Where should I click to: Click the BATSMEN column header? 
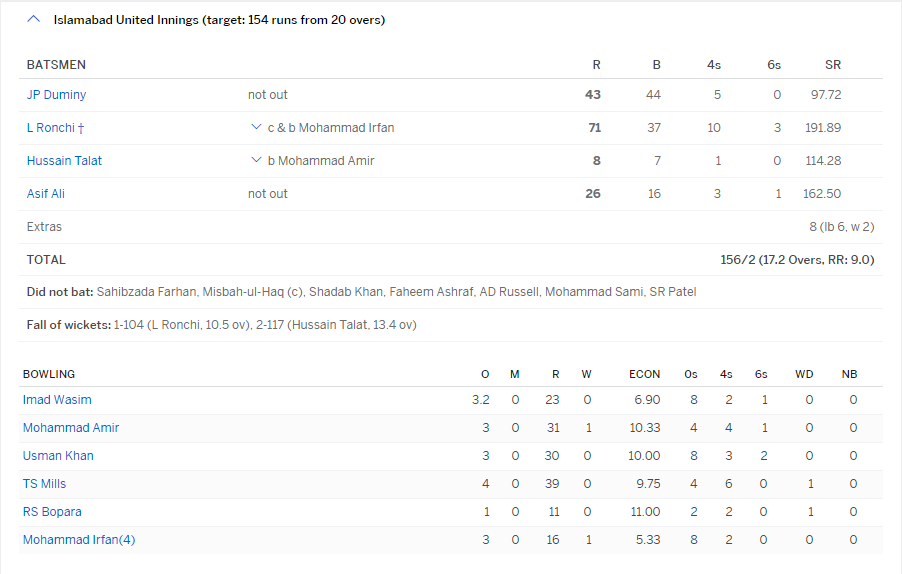[56, 65]
